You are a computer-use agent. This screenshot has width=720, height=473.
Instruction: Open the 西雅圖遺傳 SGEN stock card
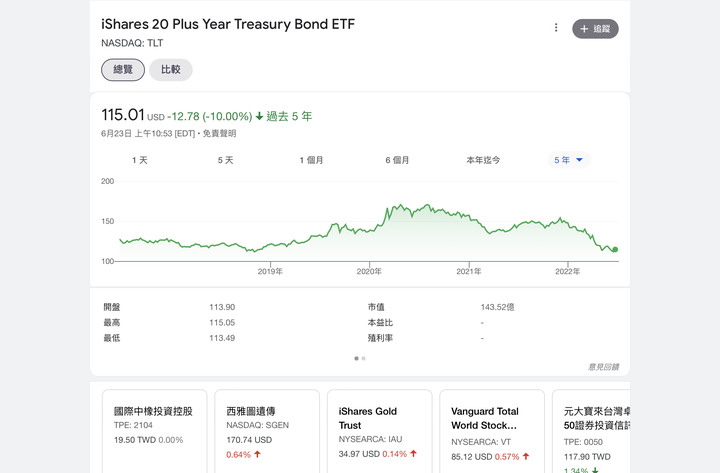tap(267, 431)
